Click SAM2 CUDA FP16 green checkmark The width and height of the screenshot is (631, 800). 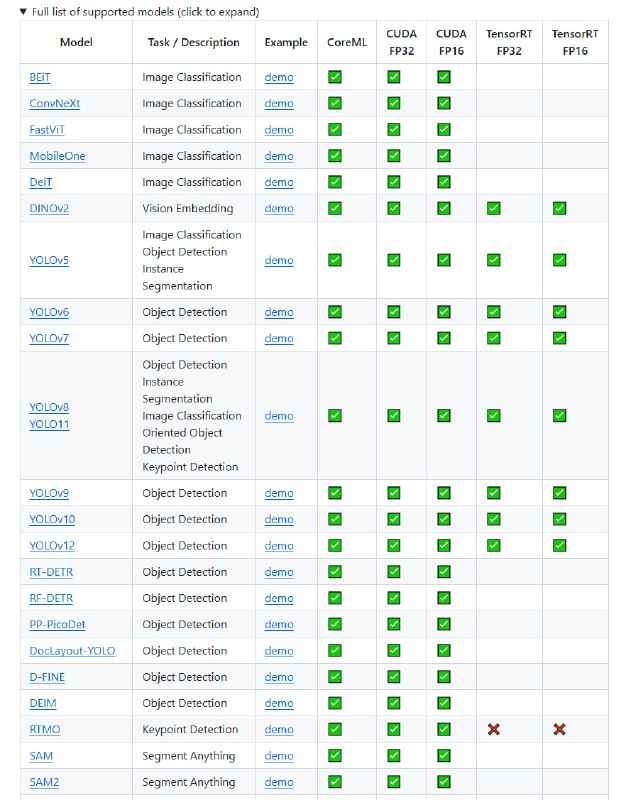(444, 781)
